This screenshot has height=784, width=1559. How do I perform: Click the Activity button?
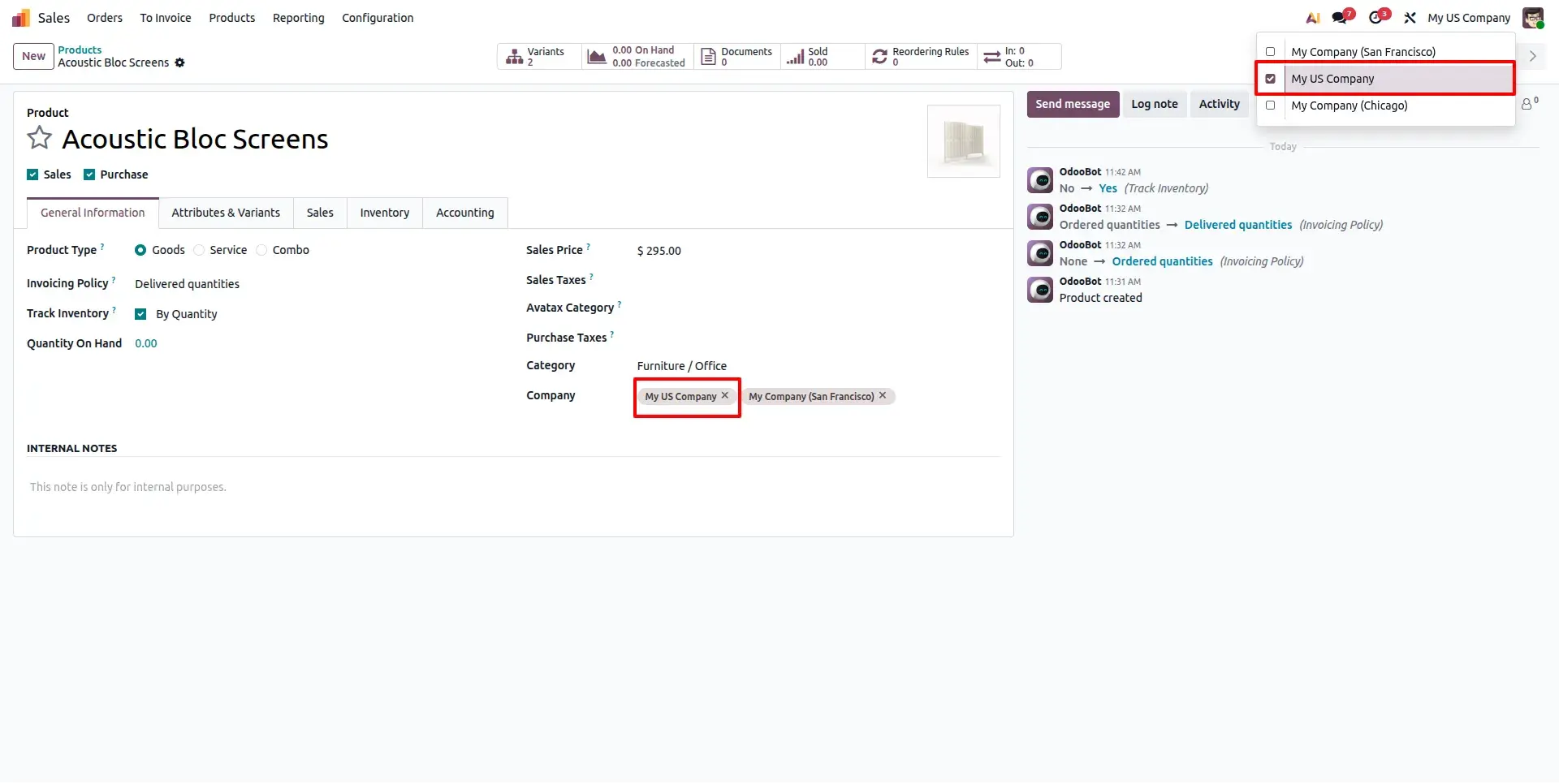point(1220,104)
